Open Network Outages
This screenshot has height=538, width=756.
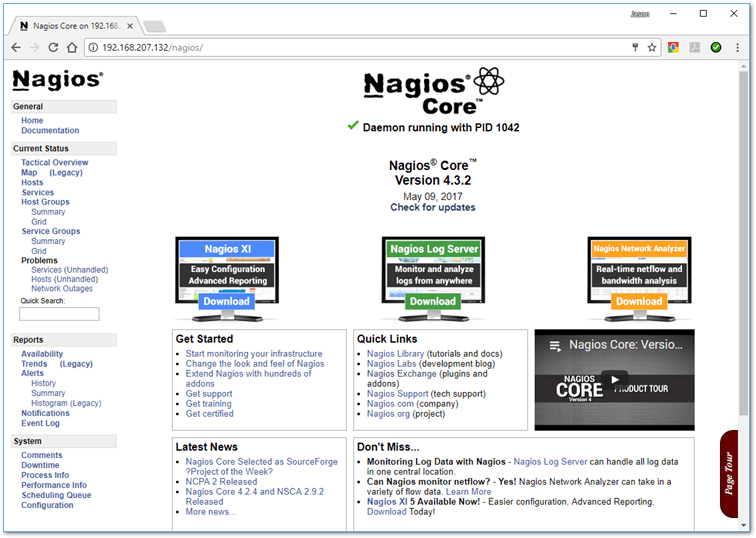pyautogui.click(x=62, y=288)
